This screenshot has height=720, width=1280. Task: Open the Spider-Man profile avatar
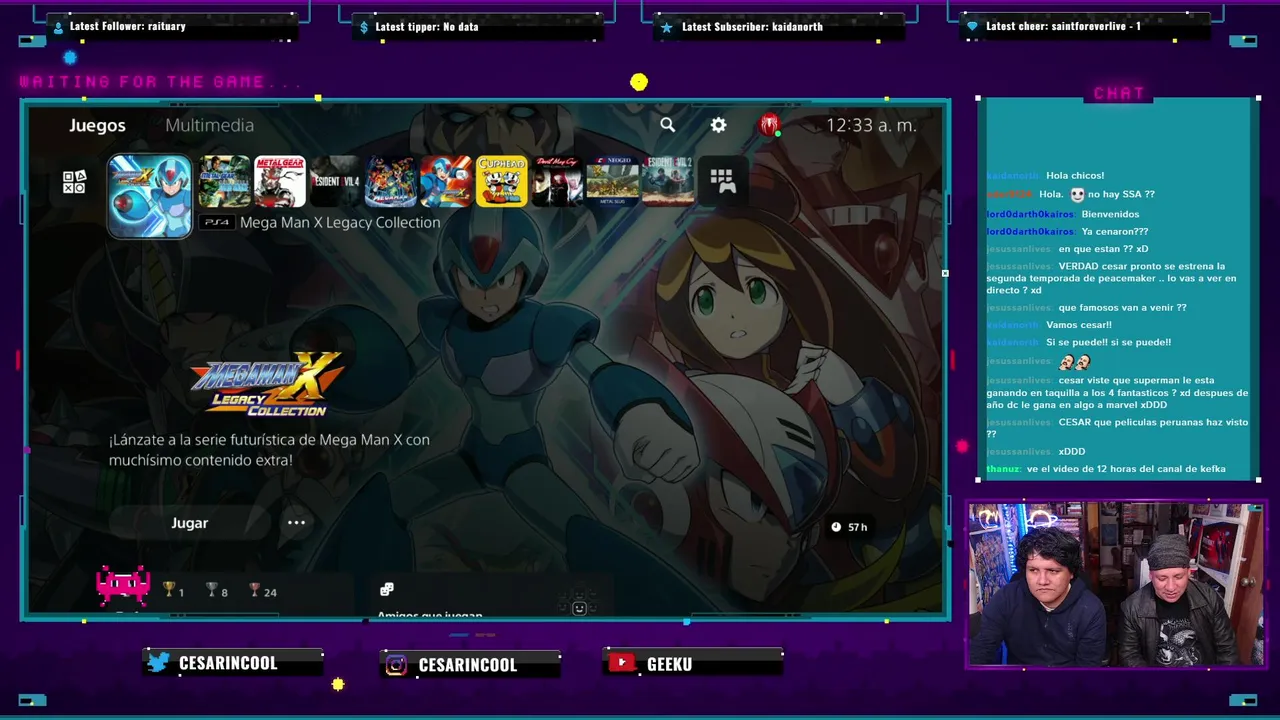coord(769,125)
